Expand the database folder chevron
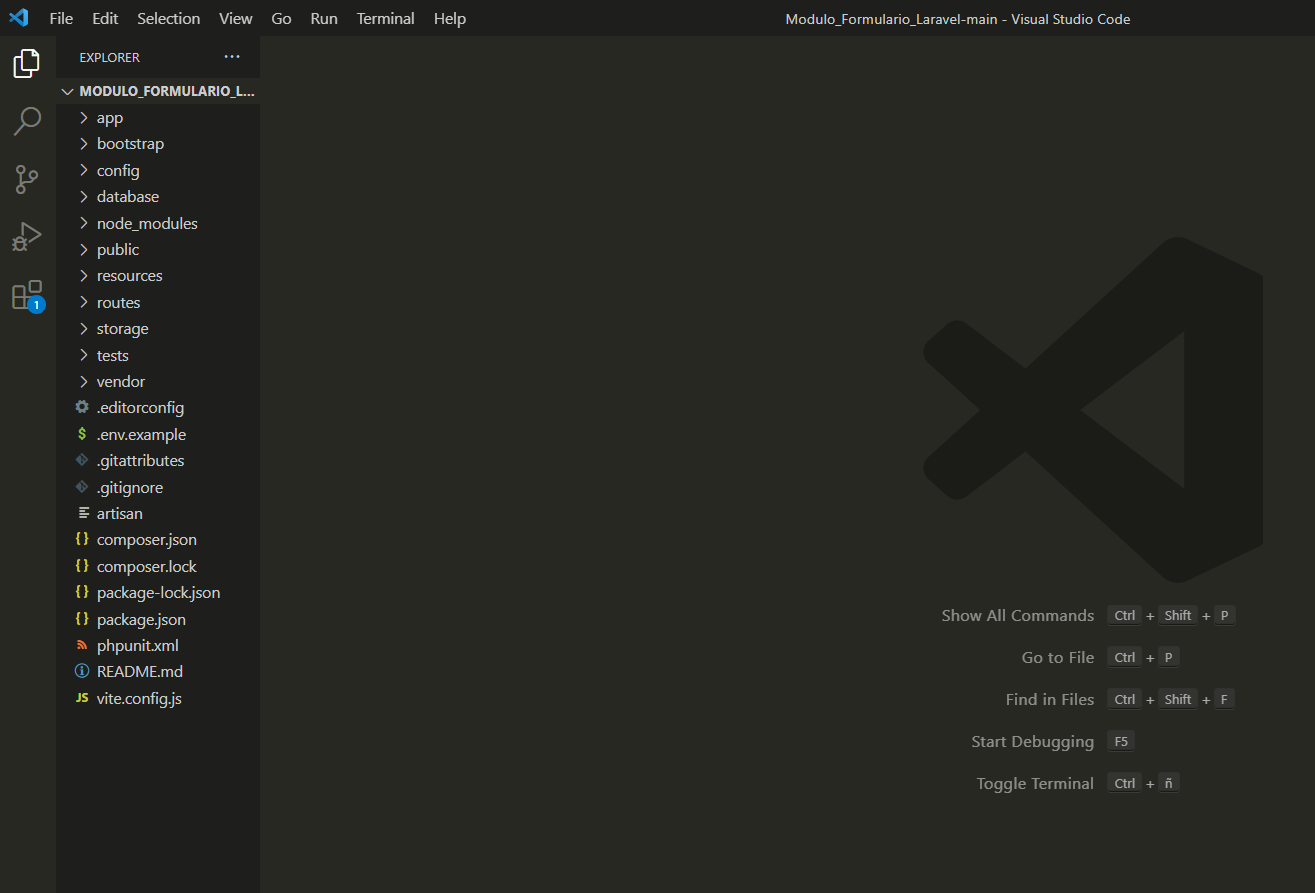Image resolution: width=1315 pixels, height=893 pixels. coord(84,197)
